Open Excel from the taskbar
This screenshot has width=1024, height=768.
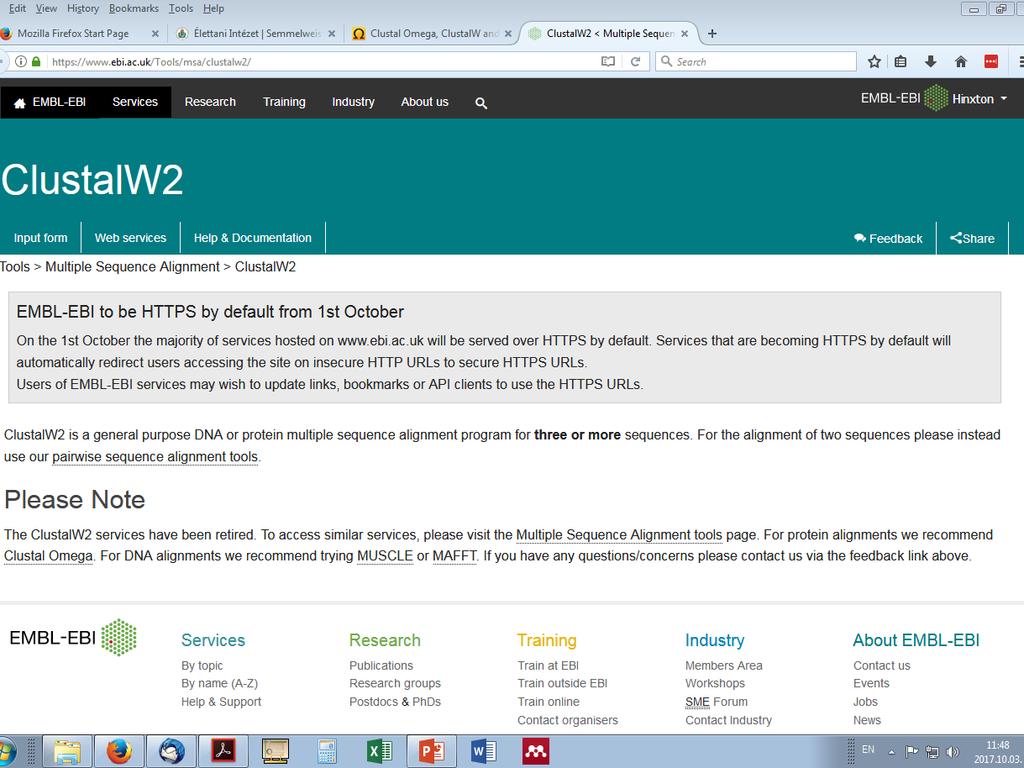click(379, 752)
